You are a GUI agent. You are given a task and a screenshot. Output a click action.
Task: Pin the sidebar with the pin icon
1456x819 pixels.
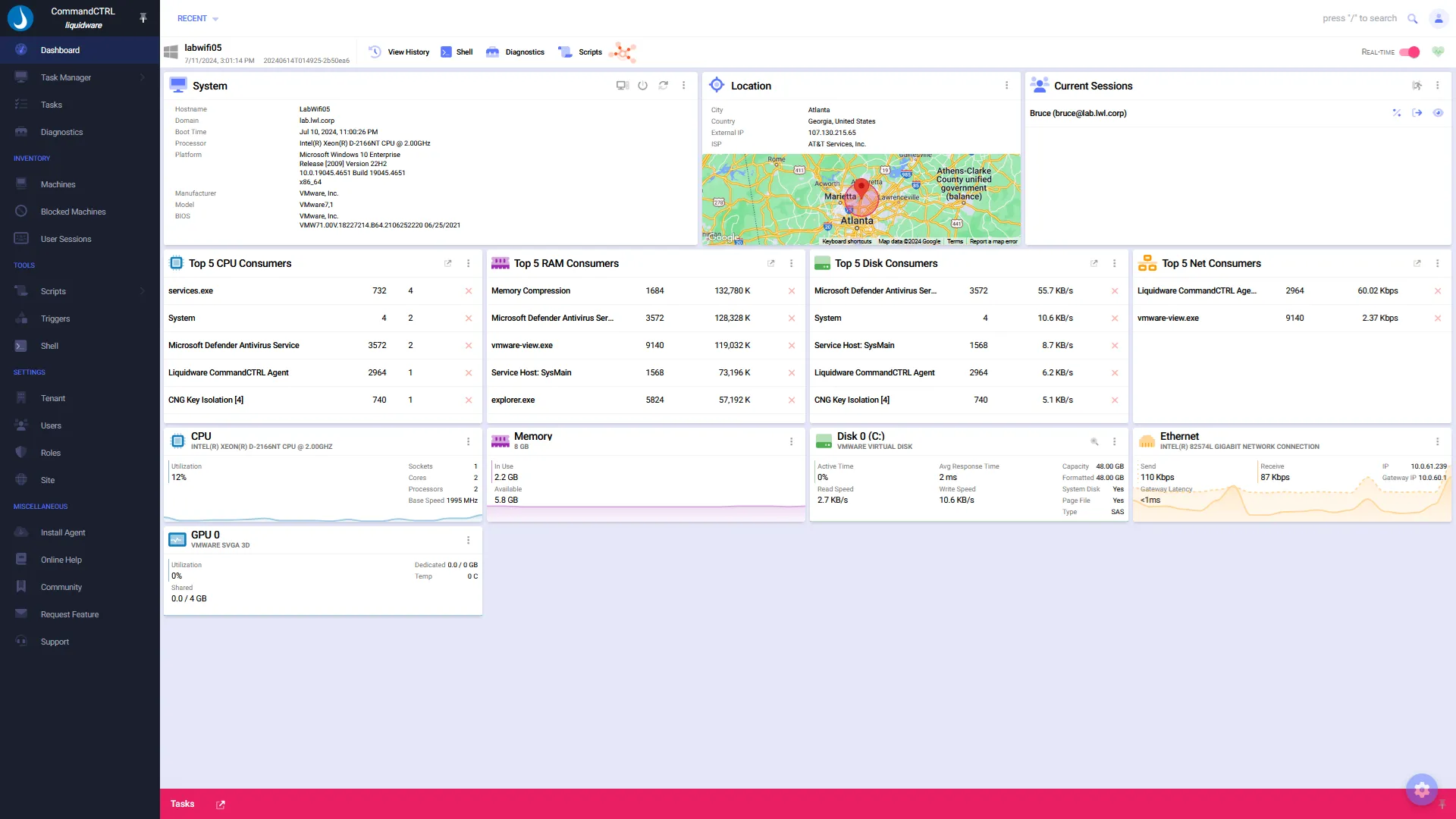[143, 17]
